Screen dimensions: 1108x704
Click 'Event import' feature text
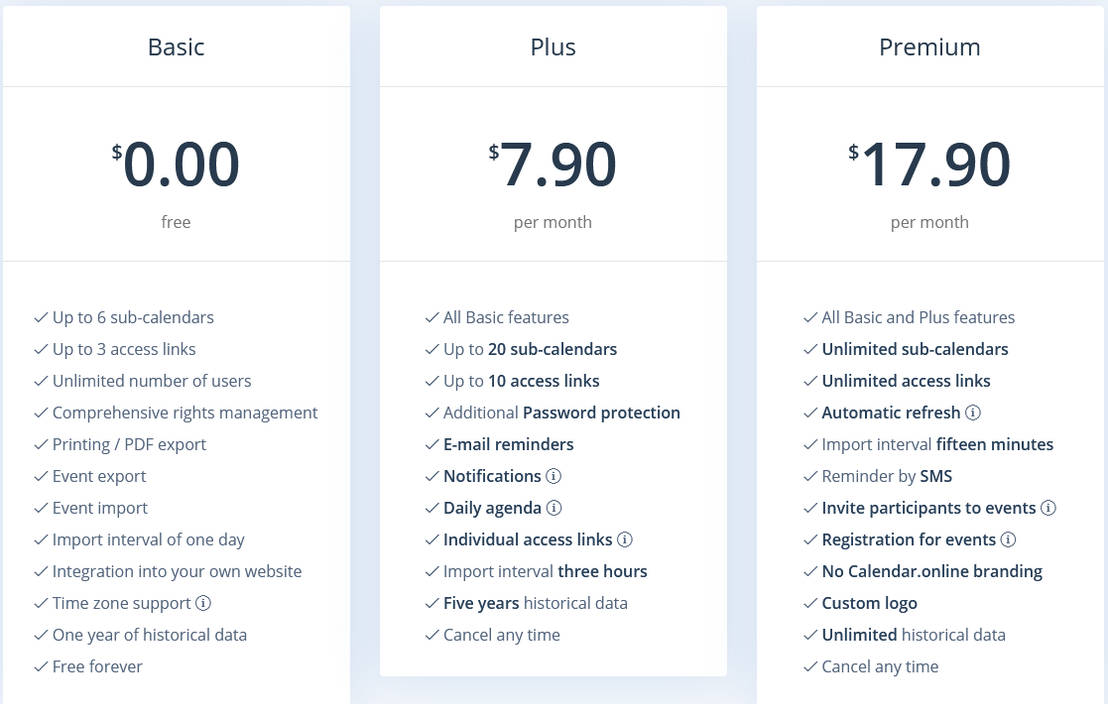(x=100, y=508)
